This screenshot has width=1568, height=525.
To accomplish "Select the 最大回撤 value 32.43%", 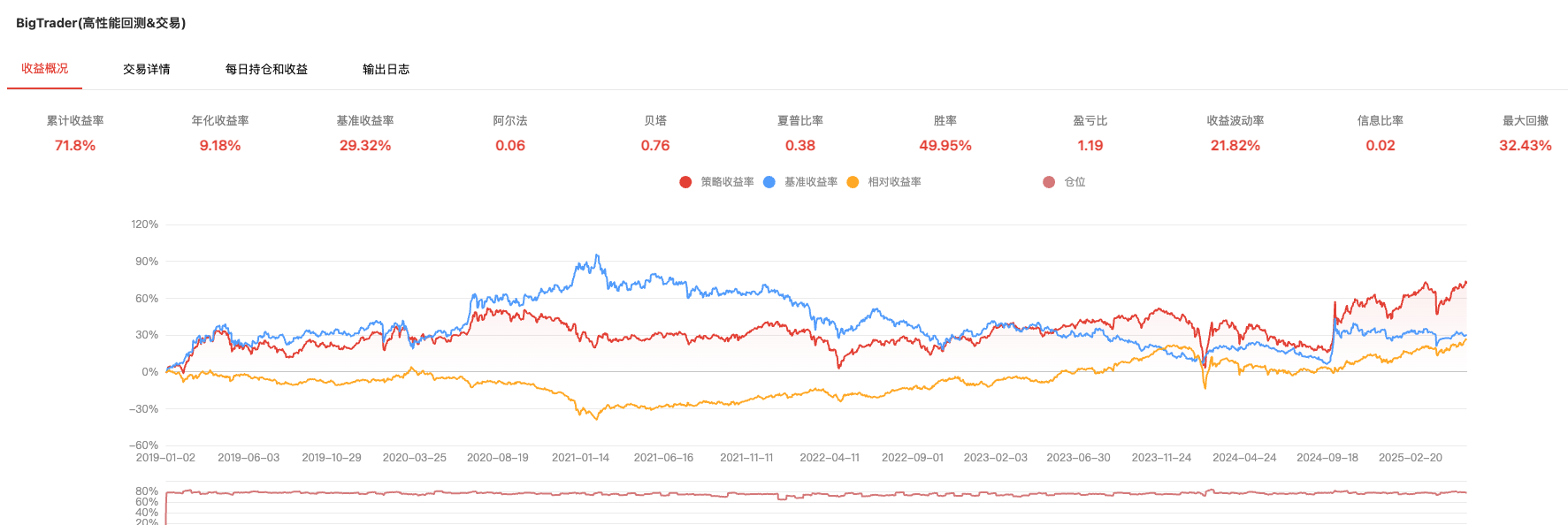I will coord(1525,146).
